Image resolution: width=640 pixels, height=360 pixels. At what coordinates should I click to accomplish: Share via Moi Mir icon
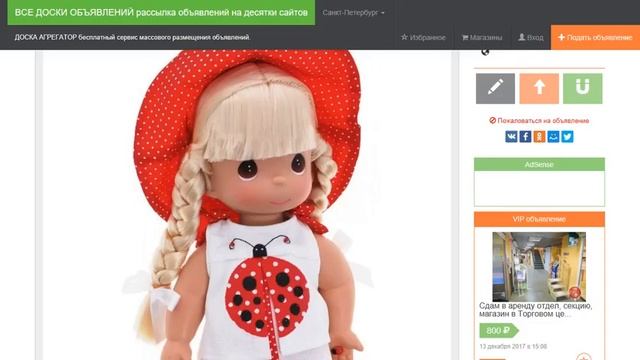553,136
